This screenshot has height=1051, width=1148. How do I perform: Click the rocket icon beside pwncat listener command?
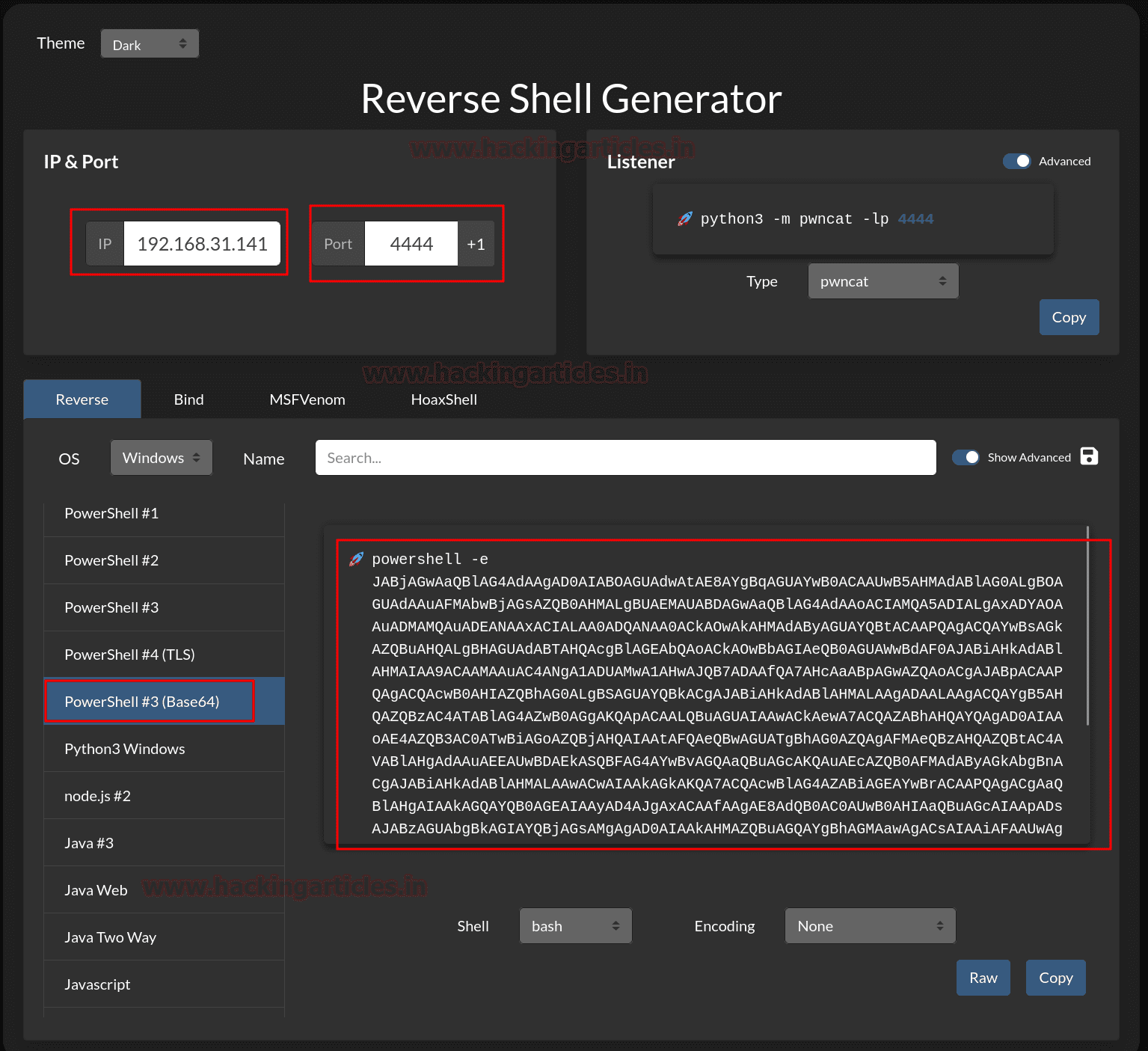[x=685, y=218]
